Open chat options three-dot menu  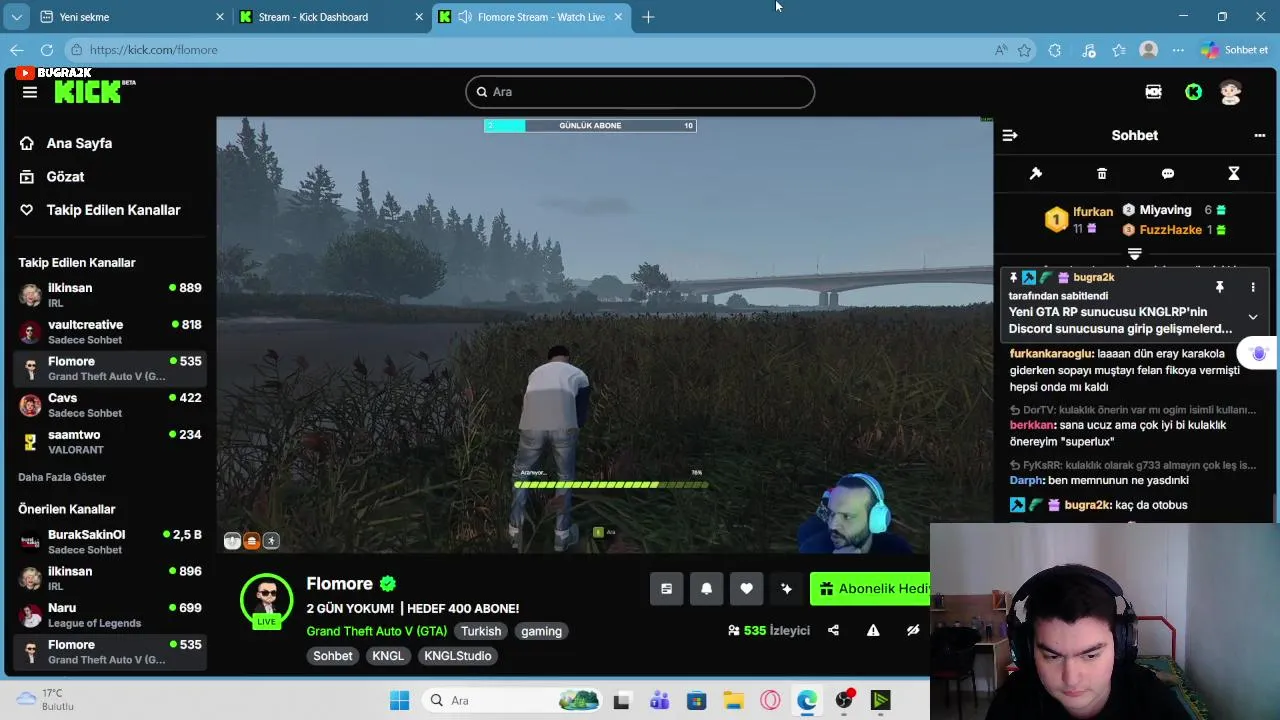pos(1260,135)
